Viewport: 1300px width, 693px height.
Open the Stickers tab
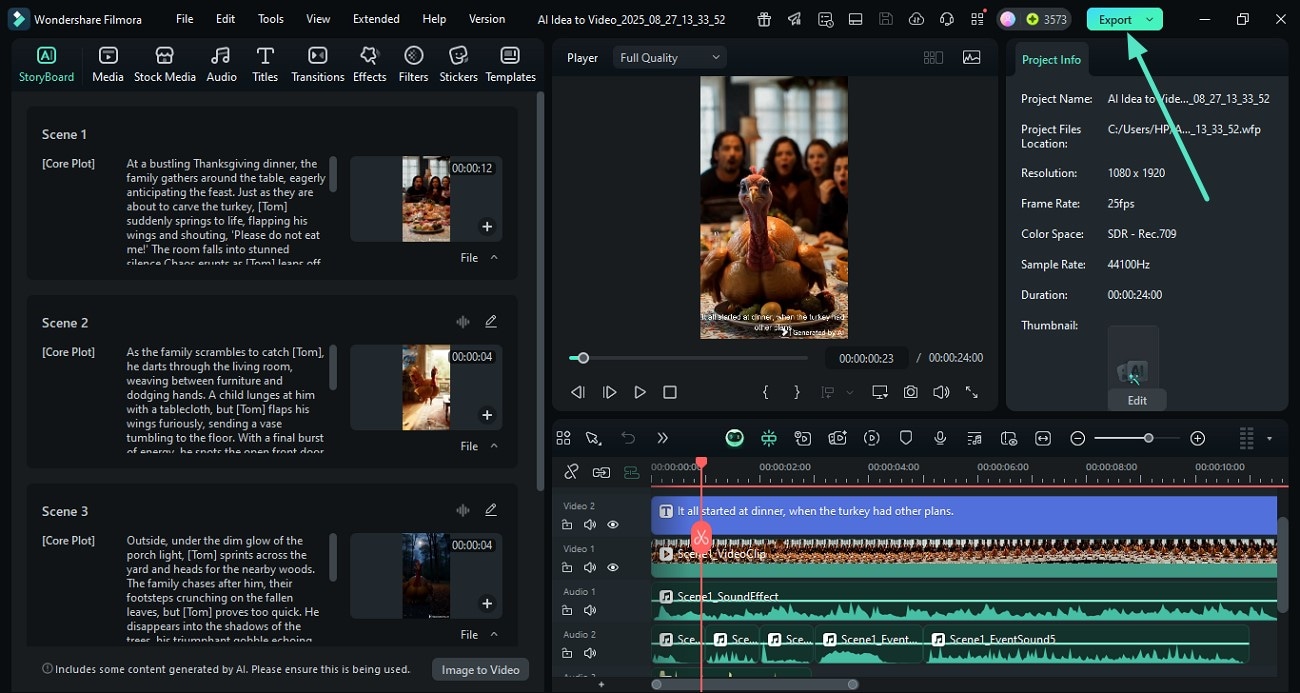click(x=459, y=64)
